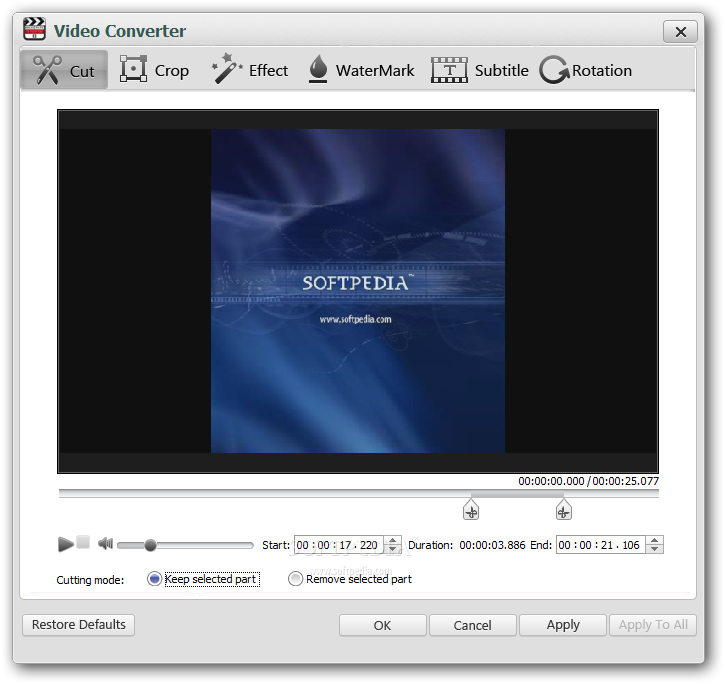Click the video preview area
The width and height of the screenshot is (725, 684).
click(358, 291)
